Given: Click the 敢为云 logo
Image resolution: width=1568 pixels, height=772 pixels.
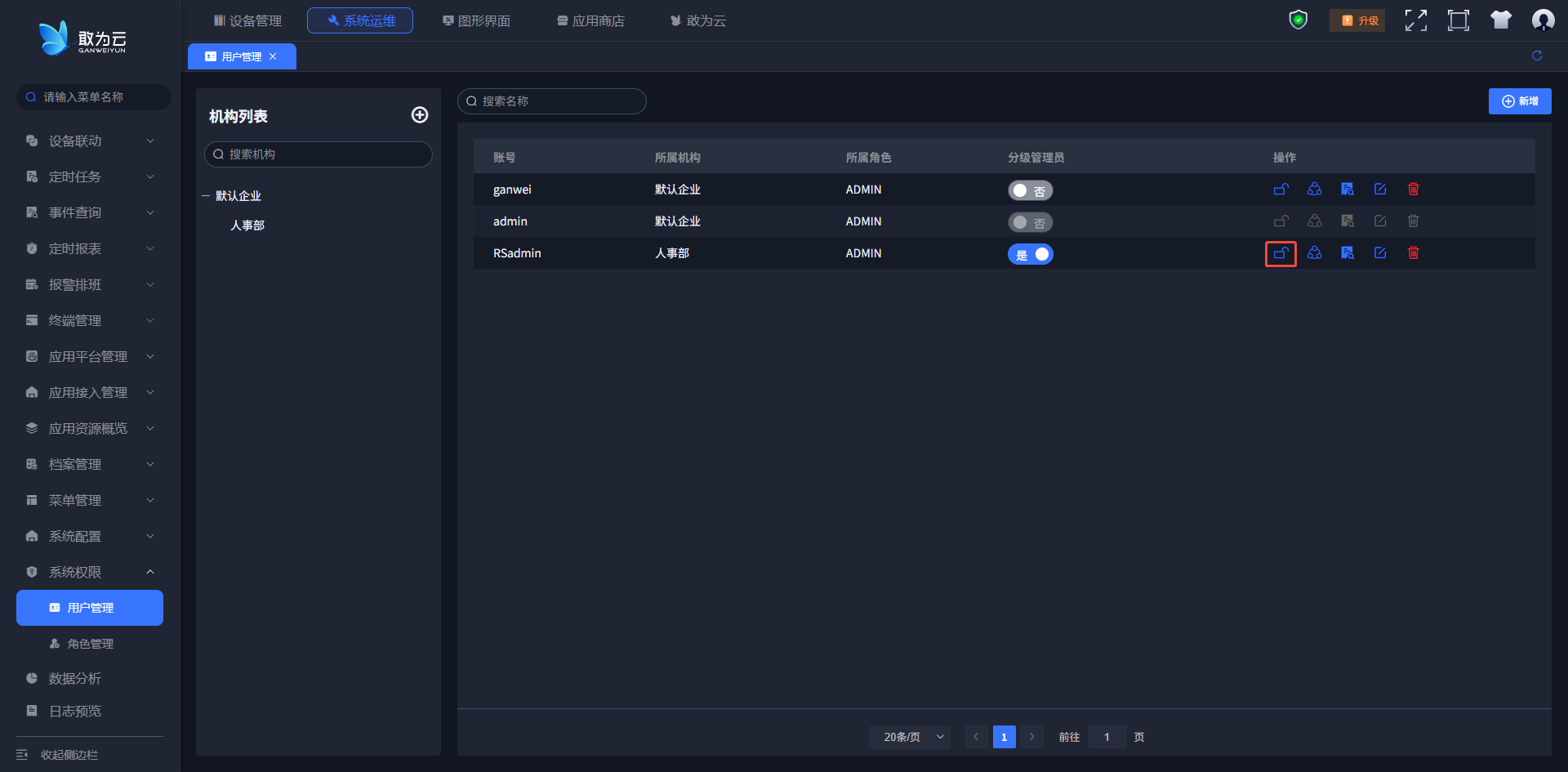Looking at the screenshot, I should click(x=82, y=38).
